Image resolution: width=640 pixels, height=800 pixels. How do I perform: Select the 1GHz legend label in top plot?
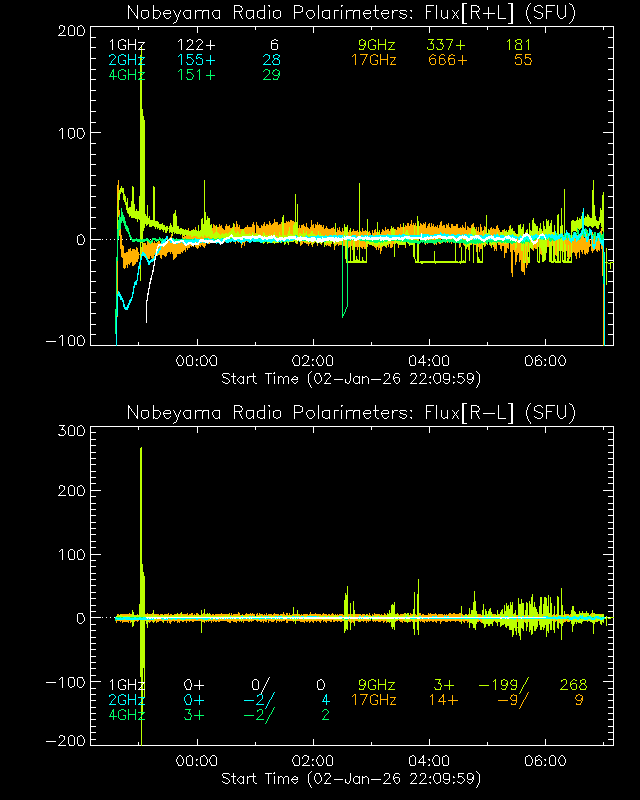126,45
